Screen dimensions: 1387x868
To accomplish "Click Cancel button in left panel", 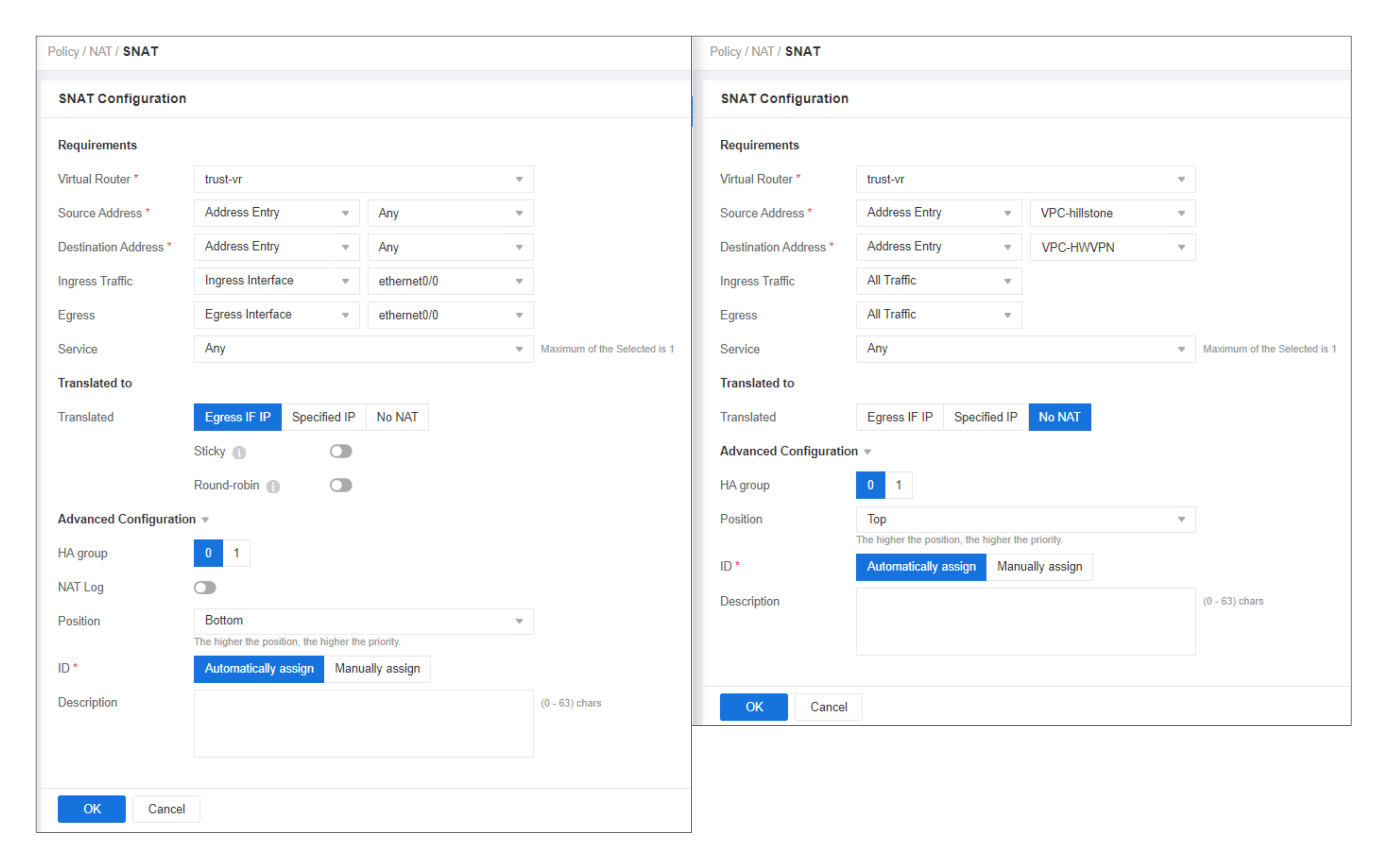I will coord(167,809).
